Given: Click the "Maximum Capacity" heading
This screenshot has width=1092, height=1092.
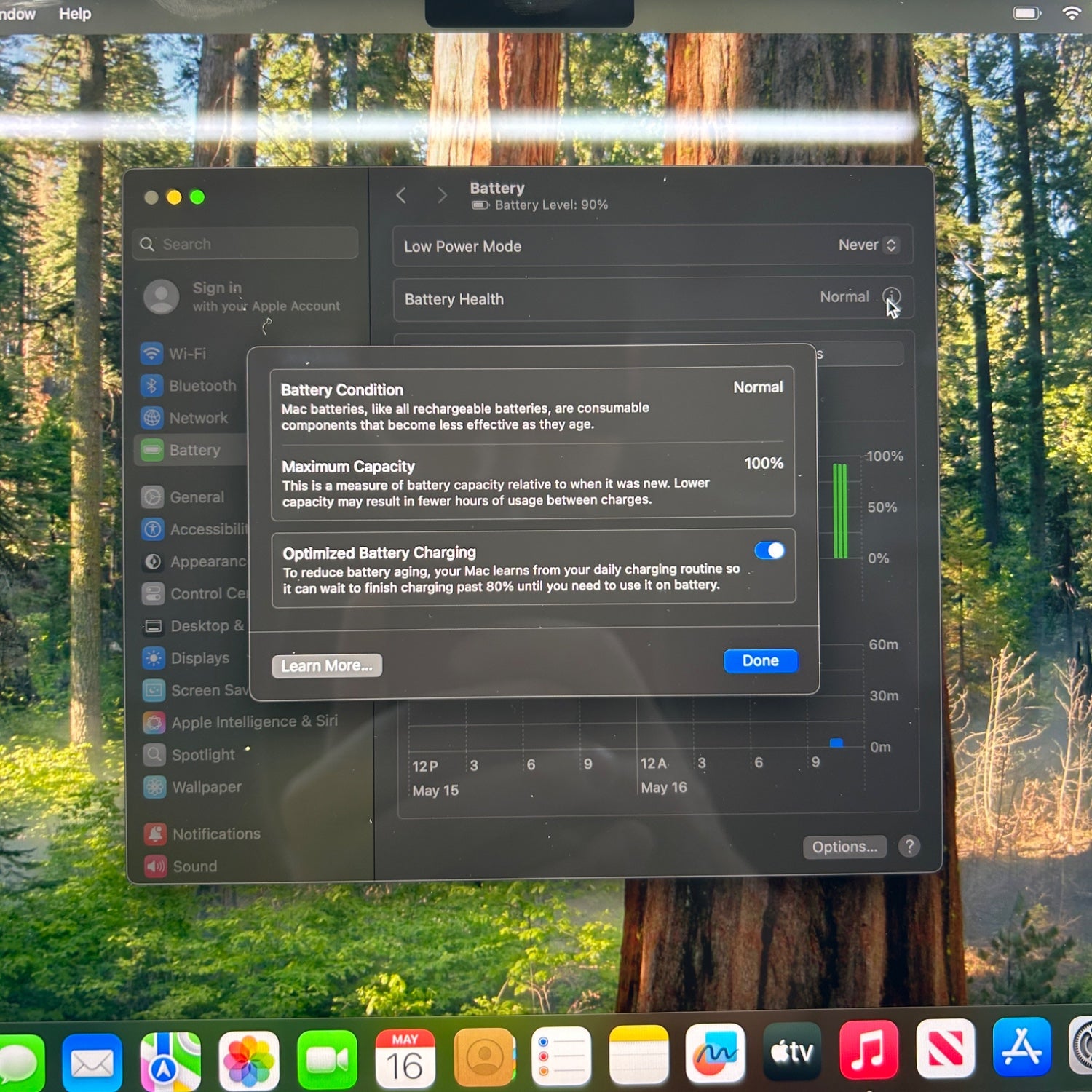Looking at the screenshot, I should [x=348, y=467].
